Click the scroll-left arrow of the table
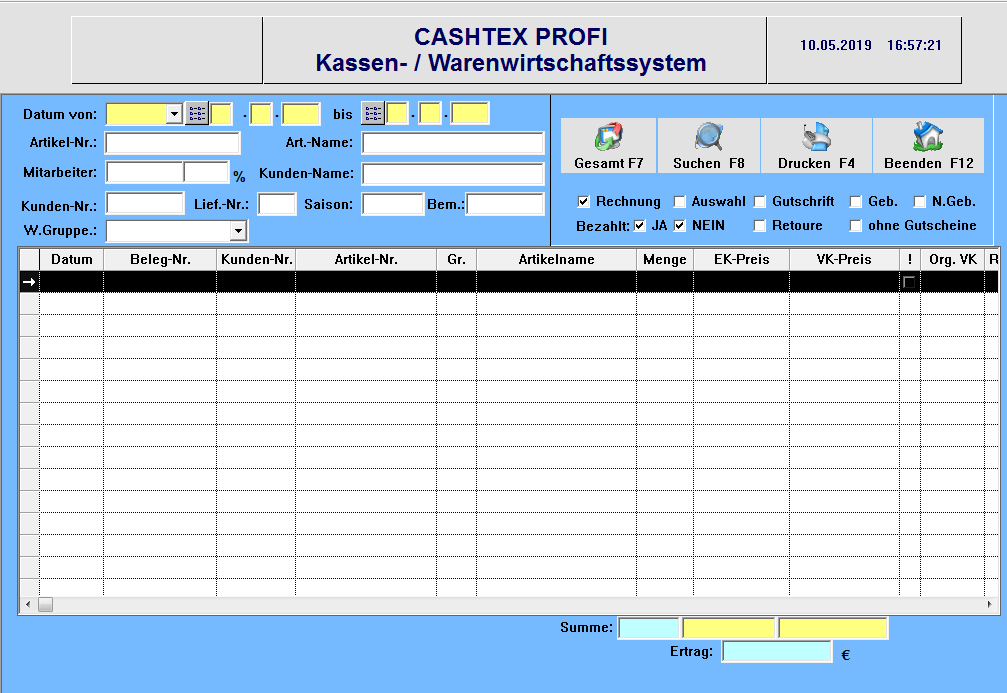Image resolution: width=1007 pixels, height=693 pixels. coord(28,604)
